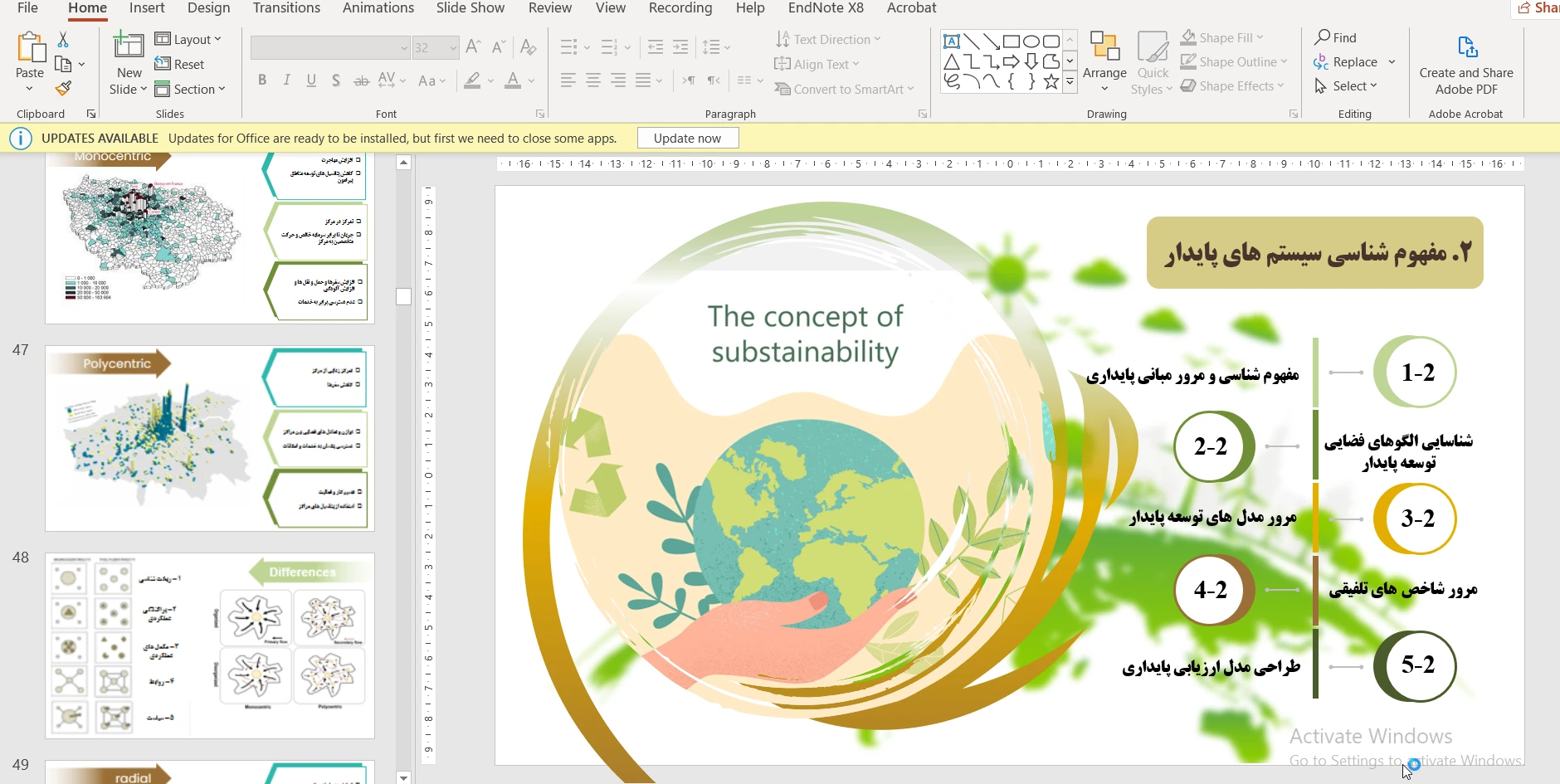Viewport: 1560px width, 784px height.
Task: Open the font size combo box
Action: click(x=436, y=47)
